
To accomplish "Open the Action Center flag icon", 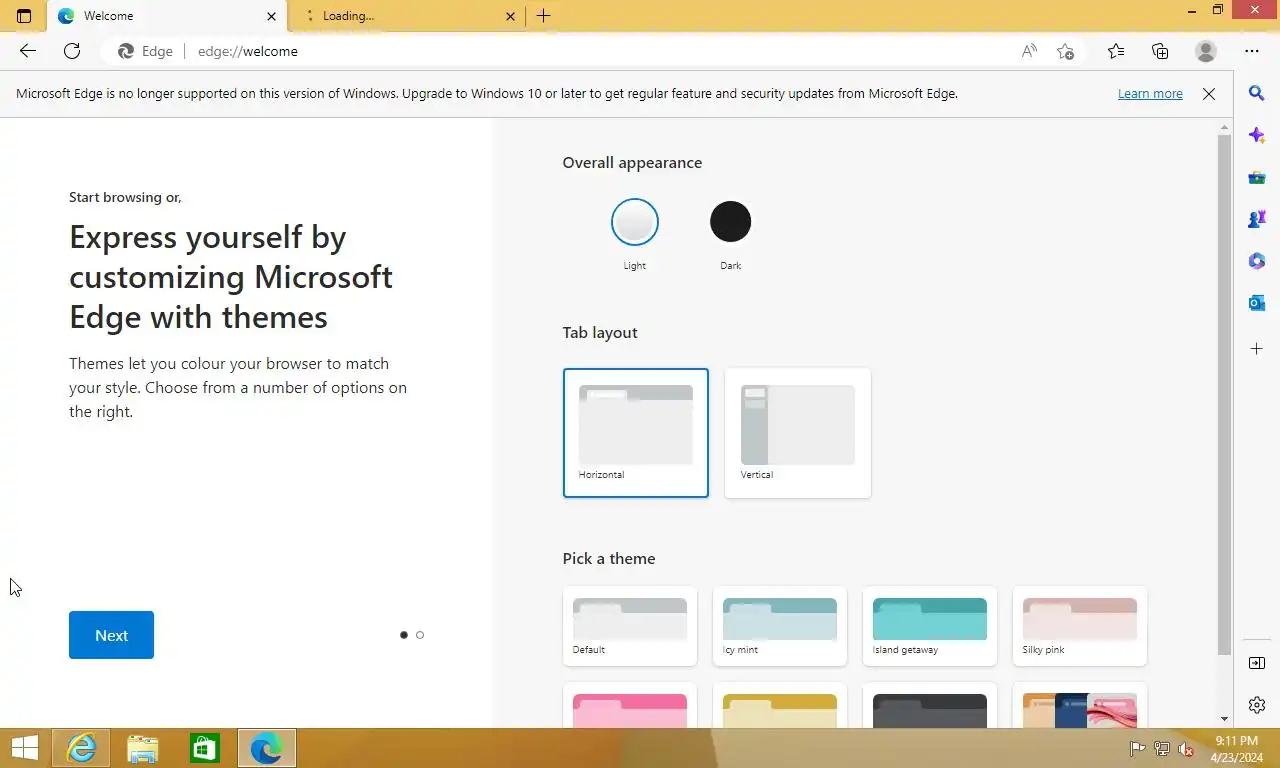I will click(x=1137, y=749).
